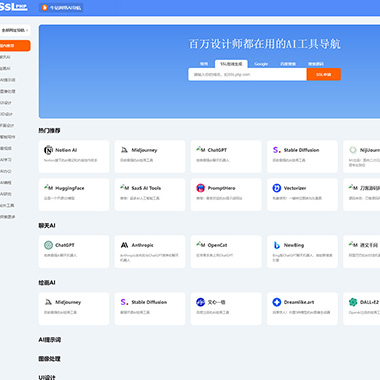Select the orange highlighted sidebar category
Image resolution: width=380 pixels, height=380 pixels.
[15, 46]
